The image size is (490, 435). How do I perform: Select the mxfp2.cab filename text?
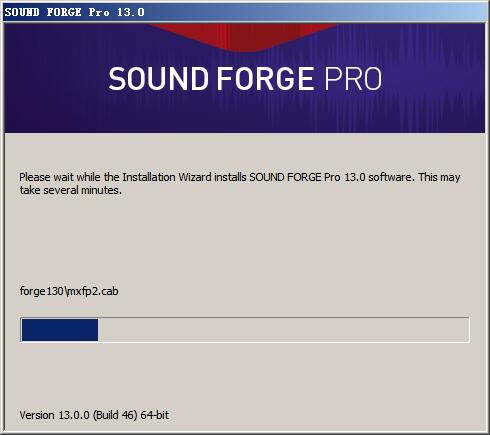(93, 291)
